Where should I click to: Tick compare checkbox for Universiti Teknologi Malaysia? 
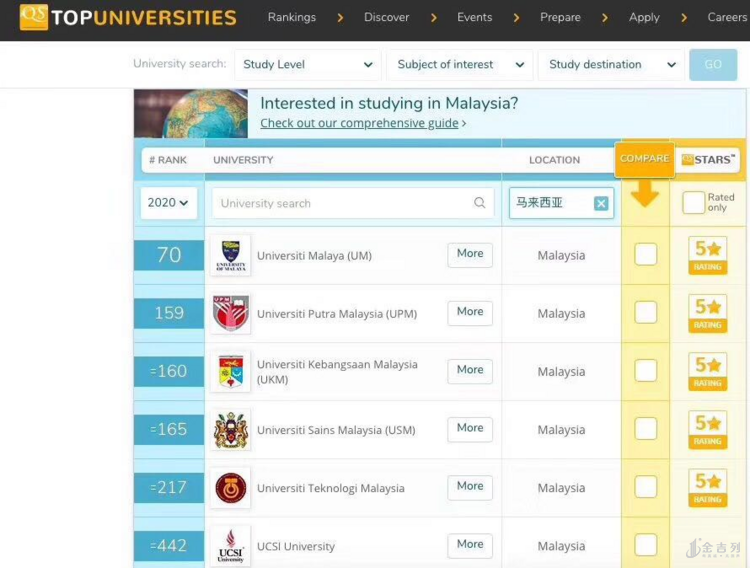pos(645,487)
